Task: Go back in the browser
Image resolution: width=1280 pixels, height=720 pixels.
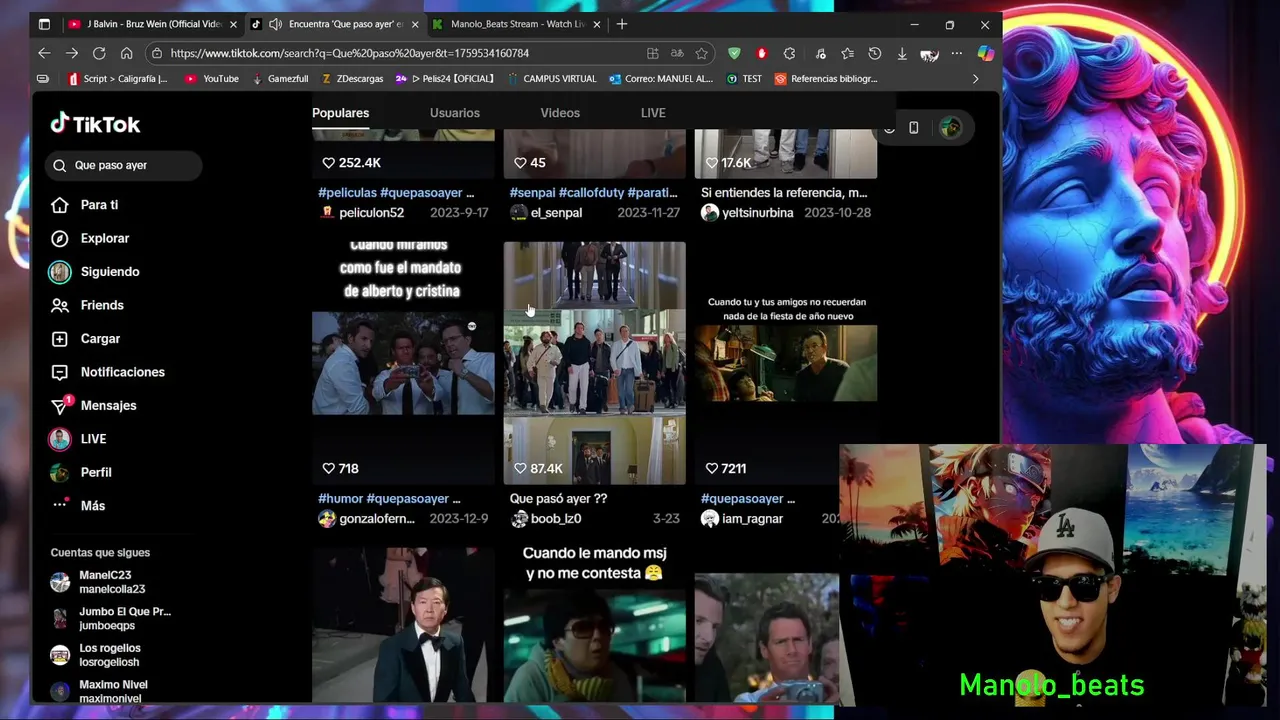Action: (44, 53)
